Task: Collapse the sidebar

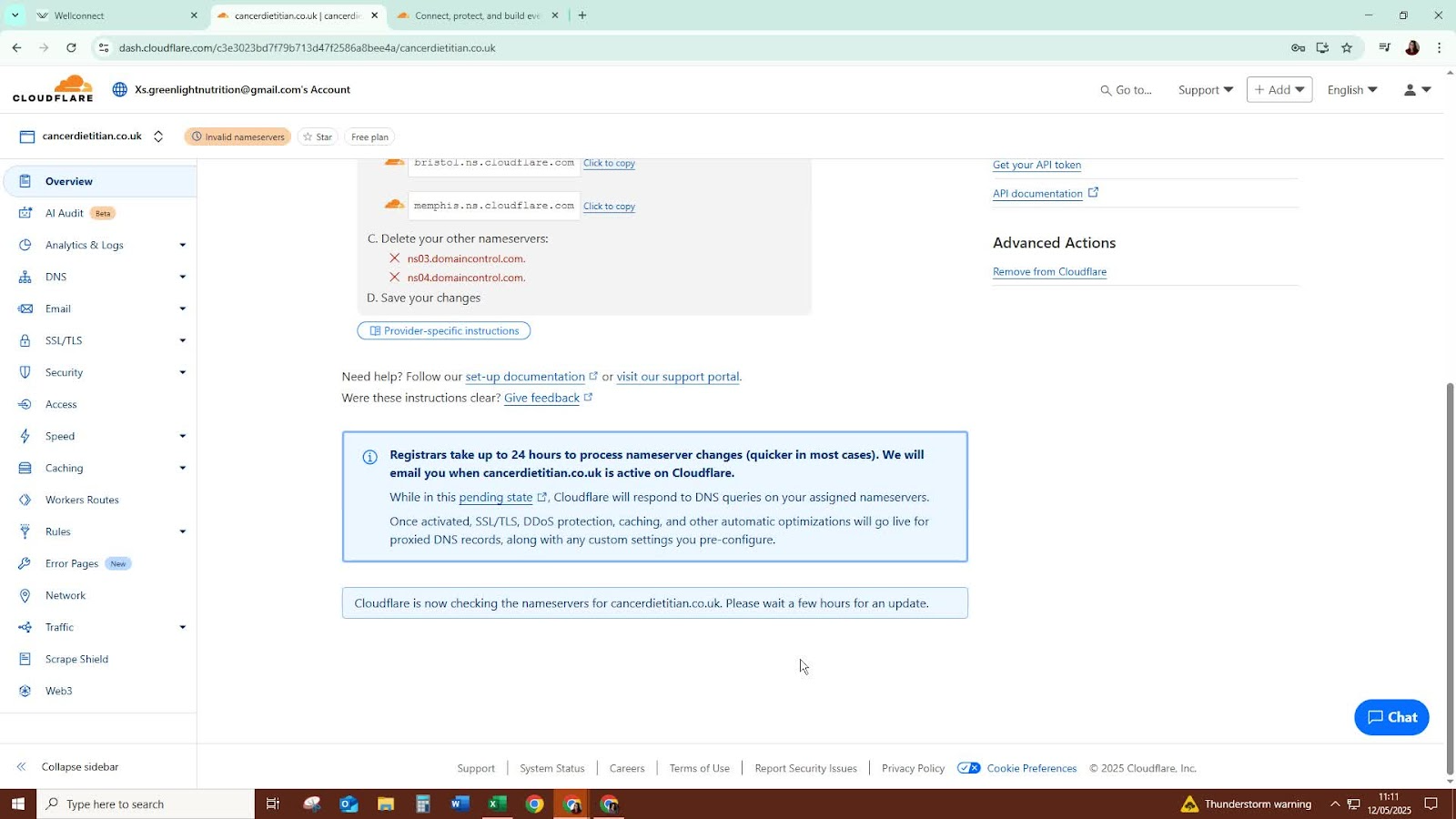Action: coord(69,767)
